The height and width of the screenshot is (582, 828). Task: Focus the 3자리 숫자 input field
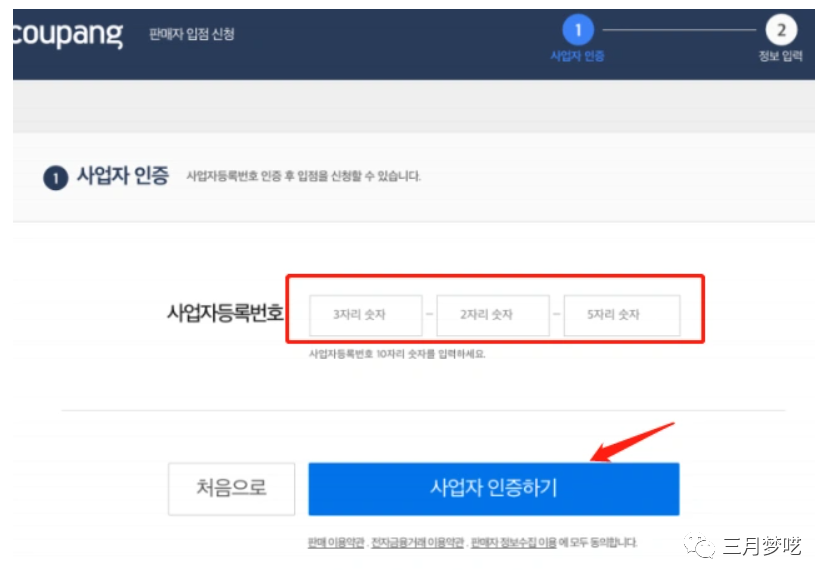pos(365,315)
